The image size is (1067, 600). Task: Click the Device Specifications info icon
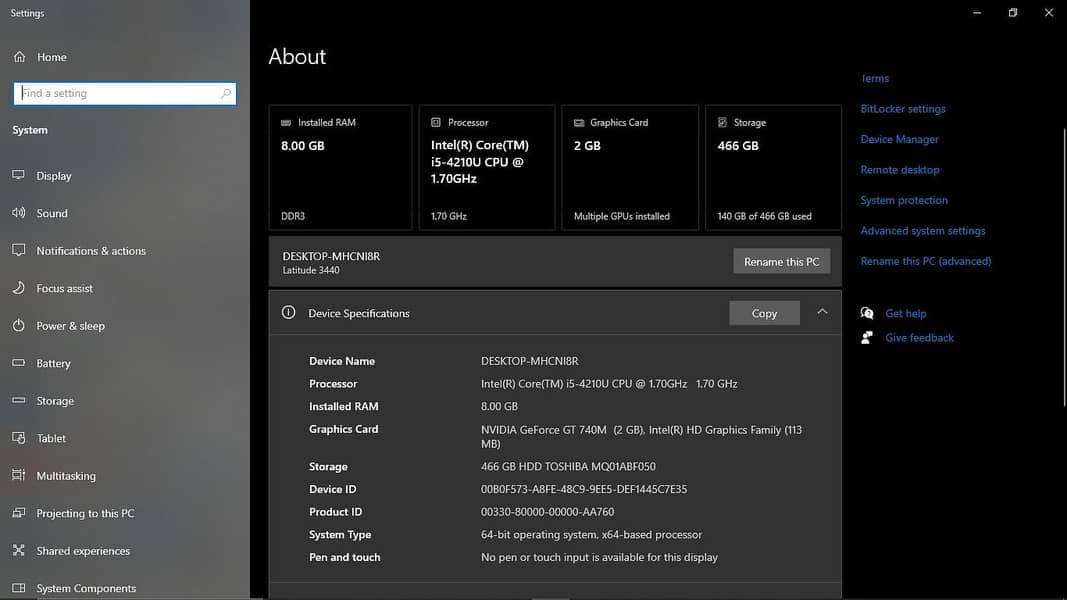coord(289,312)
